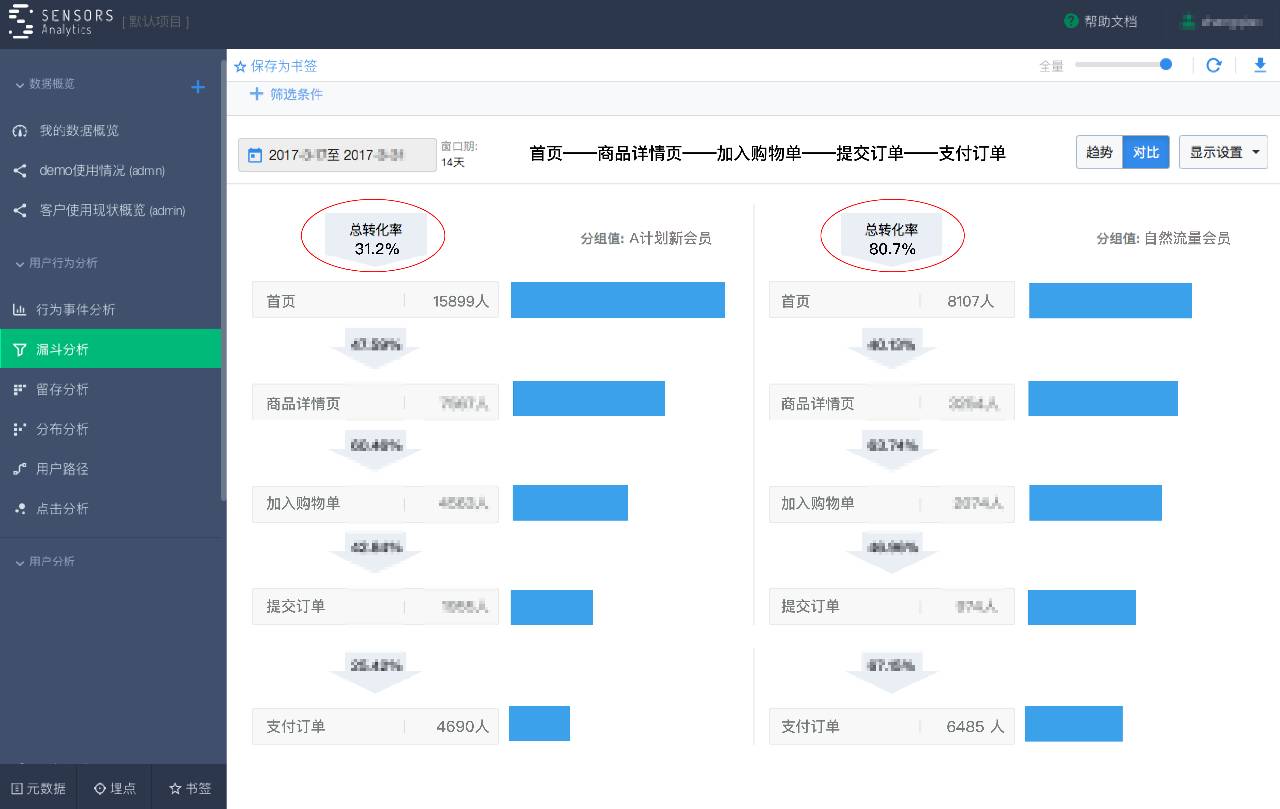
Task: Open 埋点 at sidebar bottom
Action: [x=114, y=788]
